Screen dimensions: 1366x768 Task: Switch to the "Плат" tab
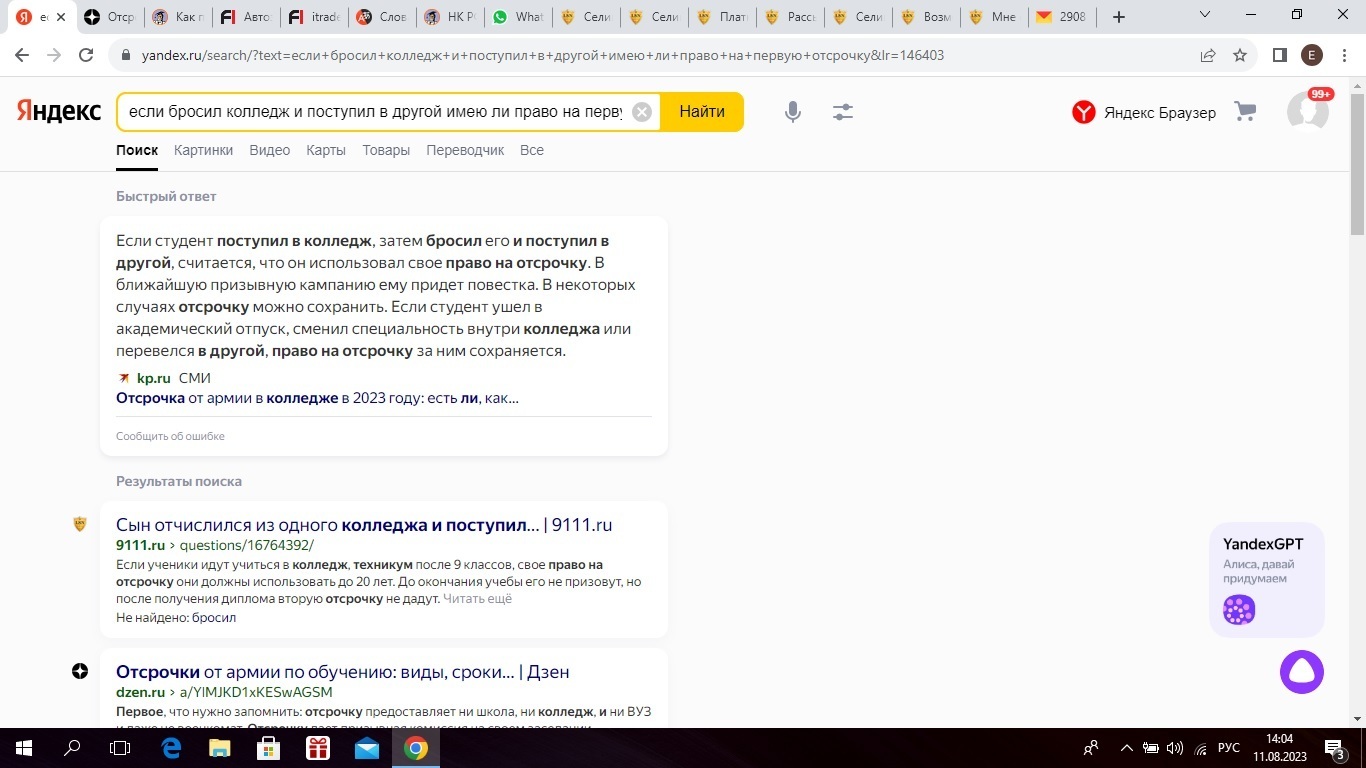(x=721, y=17)
